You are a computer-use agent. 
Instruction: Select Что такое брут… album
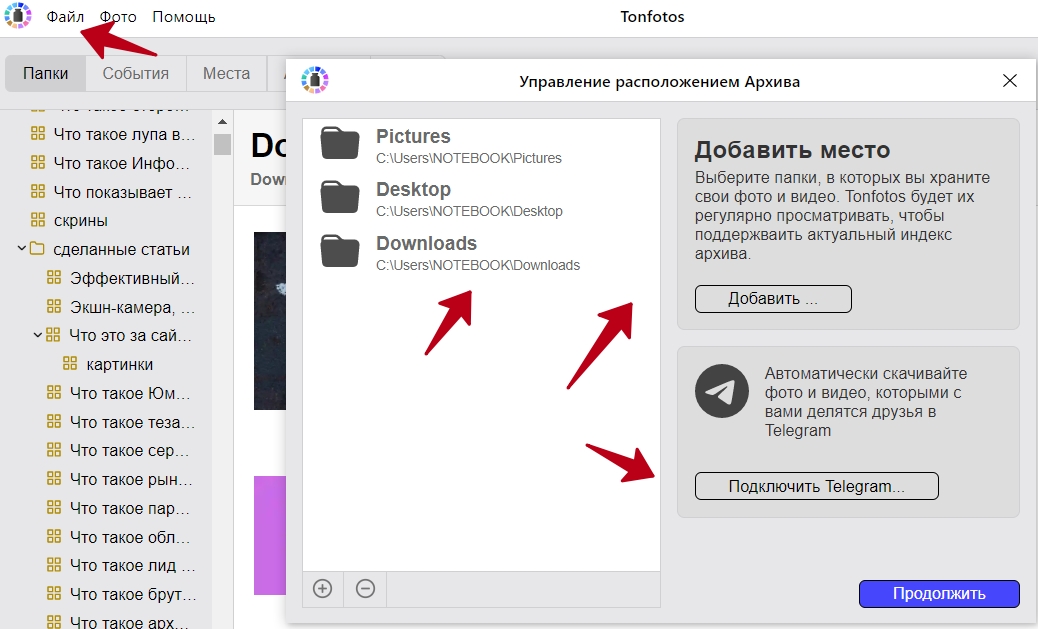(133, 594)
